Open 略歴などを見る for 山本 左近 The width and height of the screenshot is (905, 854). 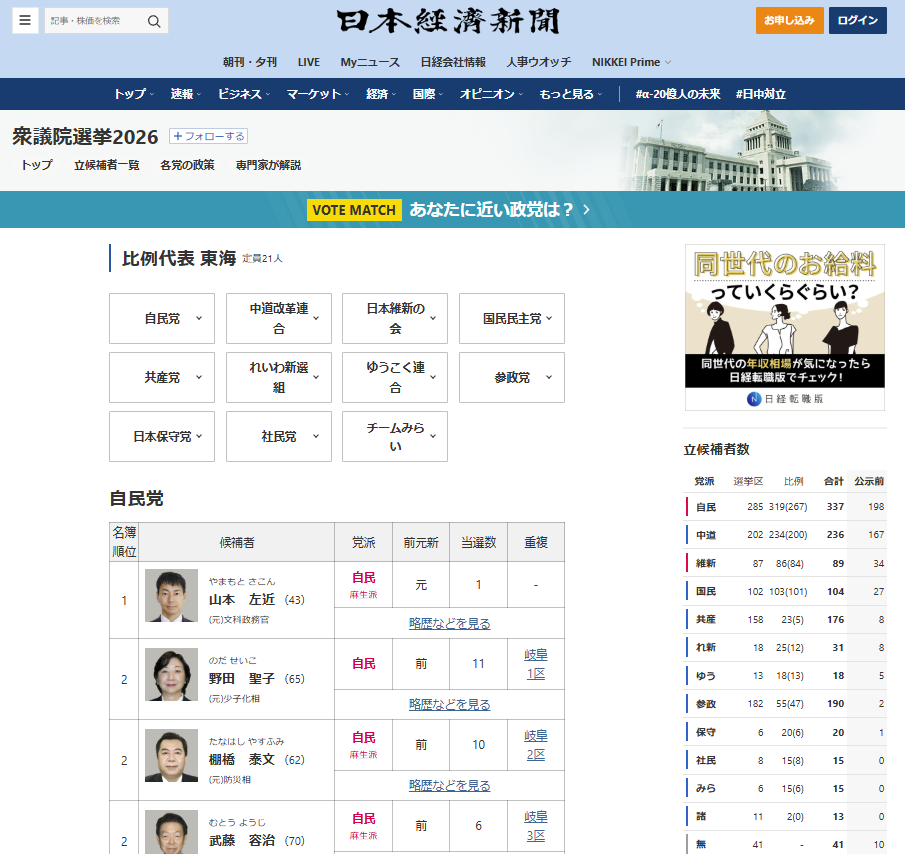[449, 623]
